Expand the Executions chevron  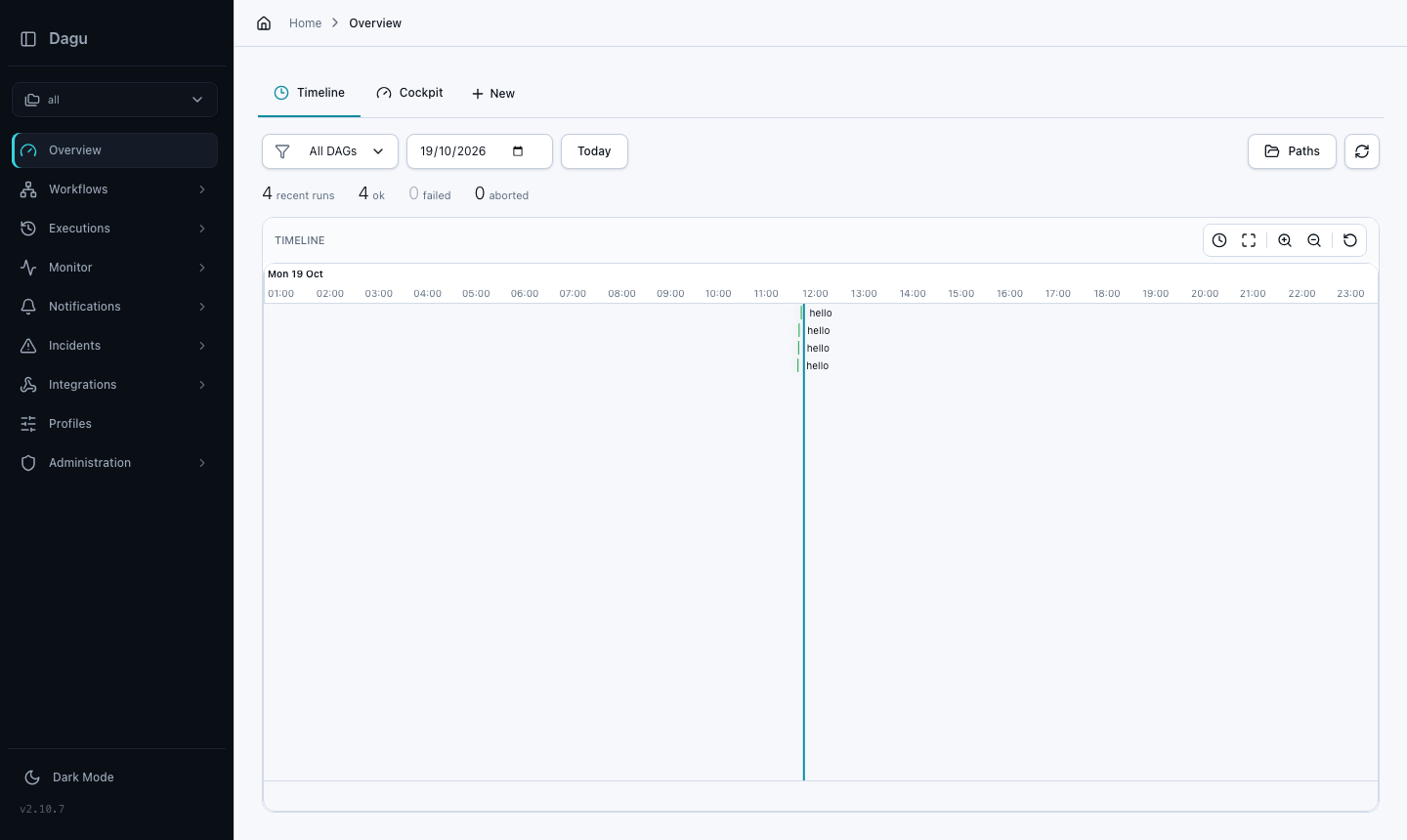pyautogui.click(x=202, y=229)
